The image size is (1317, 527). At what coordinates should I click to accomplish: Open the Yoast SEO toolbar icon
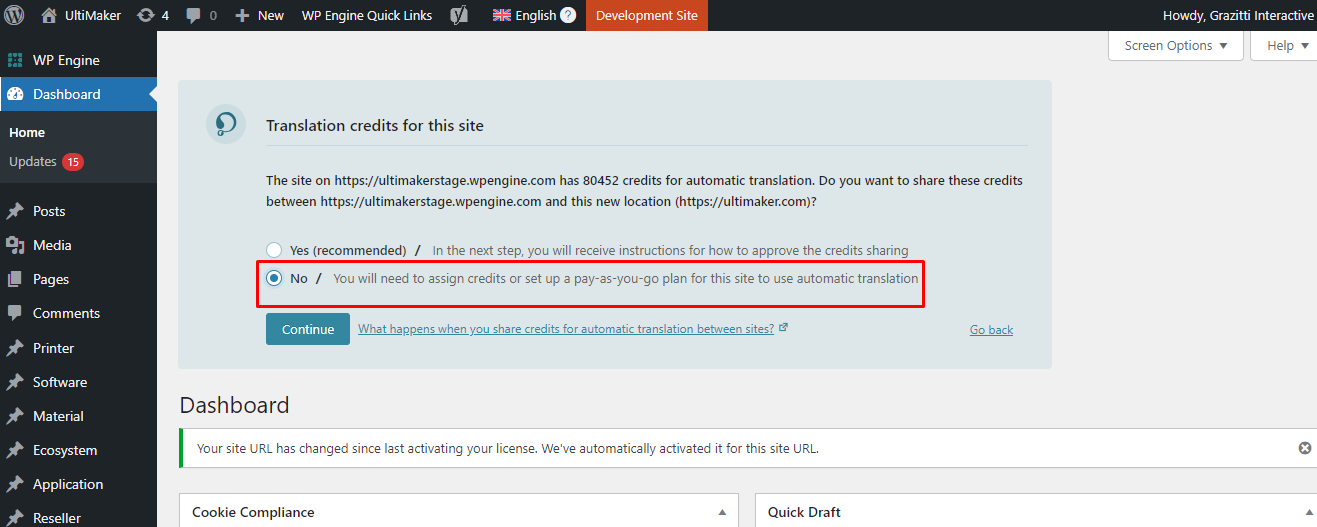pyautogui.click(x=459, y=15)
